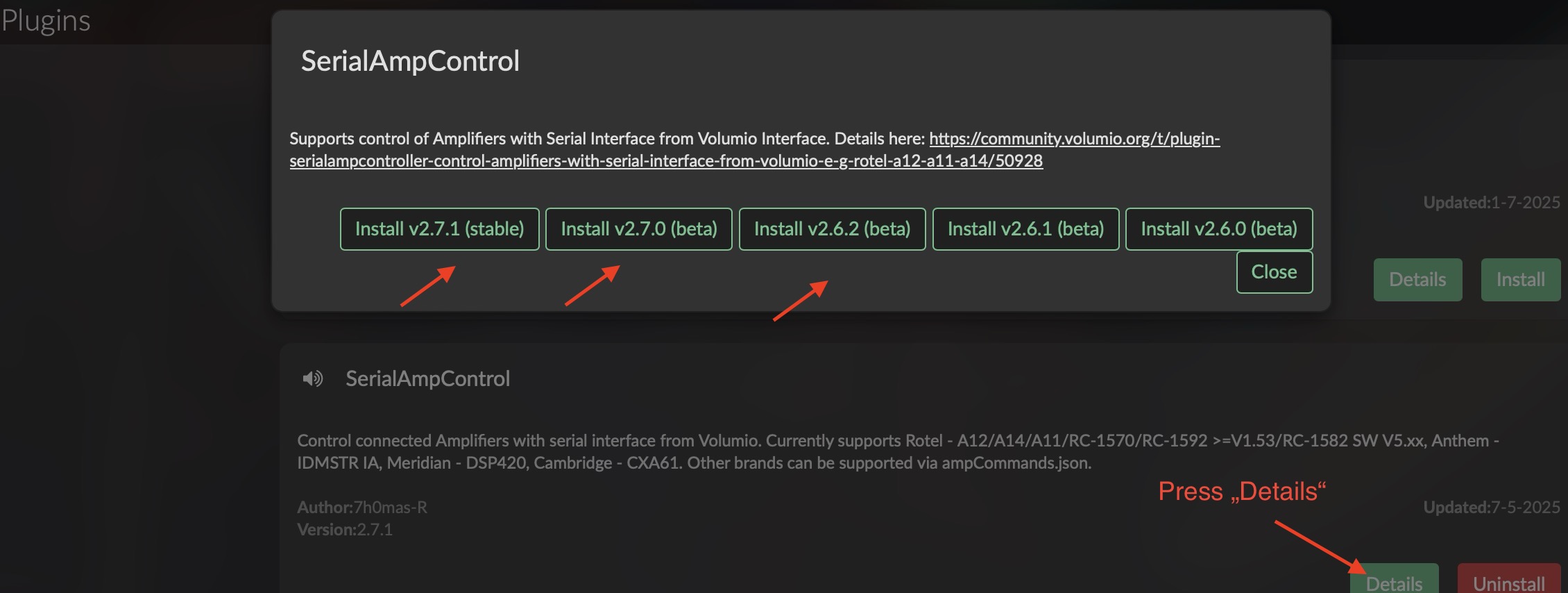
Task: Close the SerialAmpControl dialog
Action: (1275, 272)
